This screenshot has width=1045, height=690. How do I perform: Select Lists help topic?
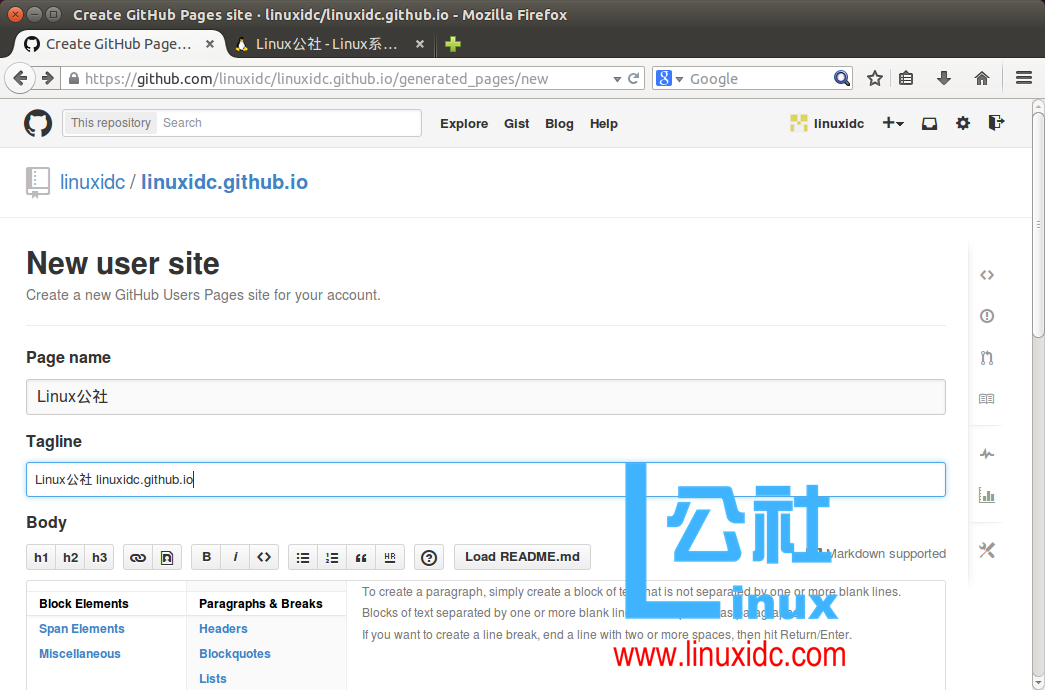[213, 679]
